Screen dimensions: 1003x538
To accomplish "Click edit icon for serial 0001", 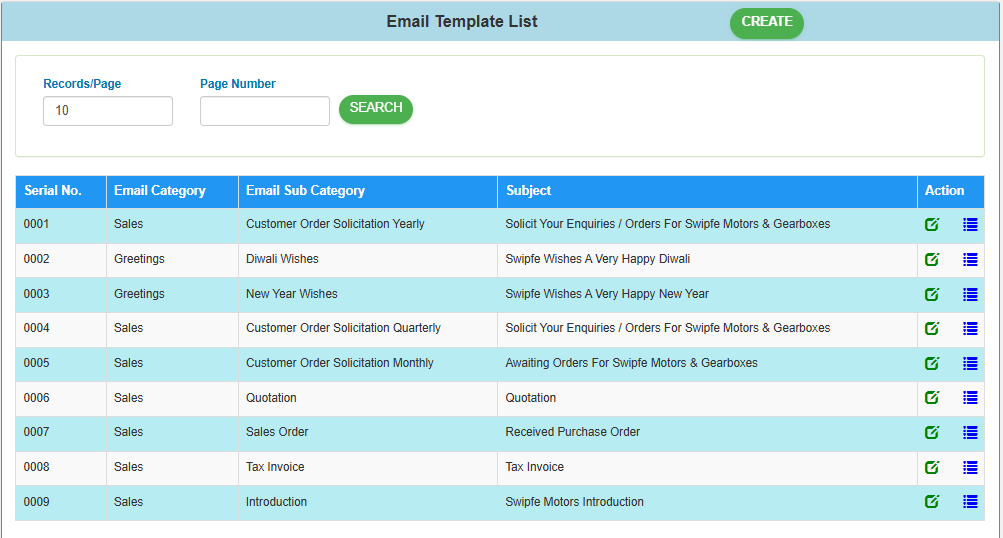I will click(x=932, y=225).
